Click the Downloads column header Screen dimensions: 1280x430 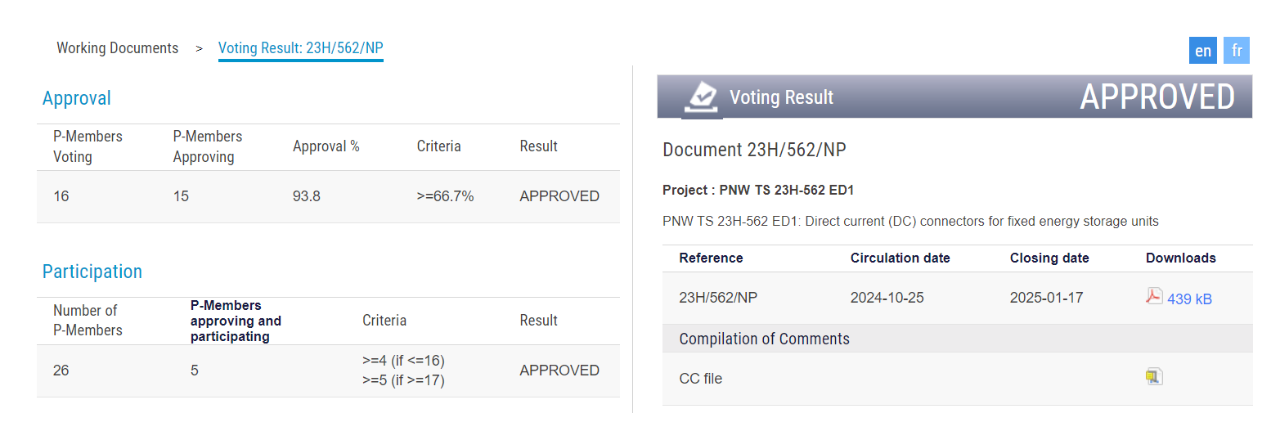[1181, 258]
